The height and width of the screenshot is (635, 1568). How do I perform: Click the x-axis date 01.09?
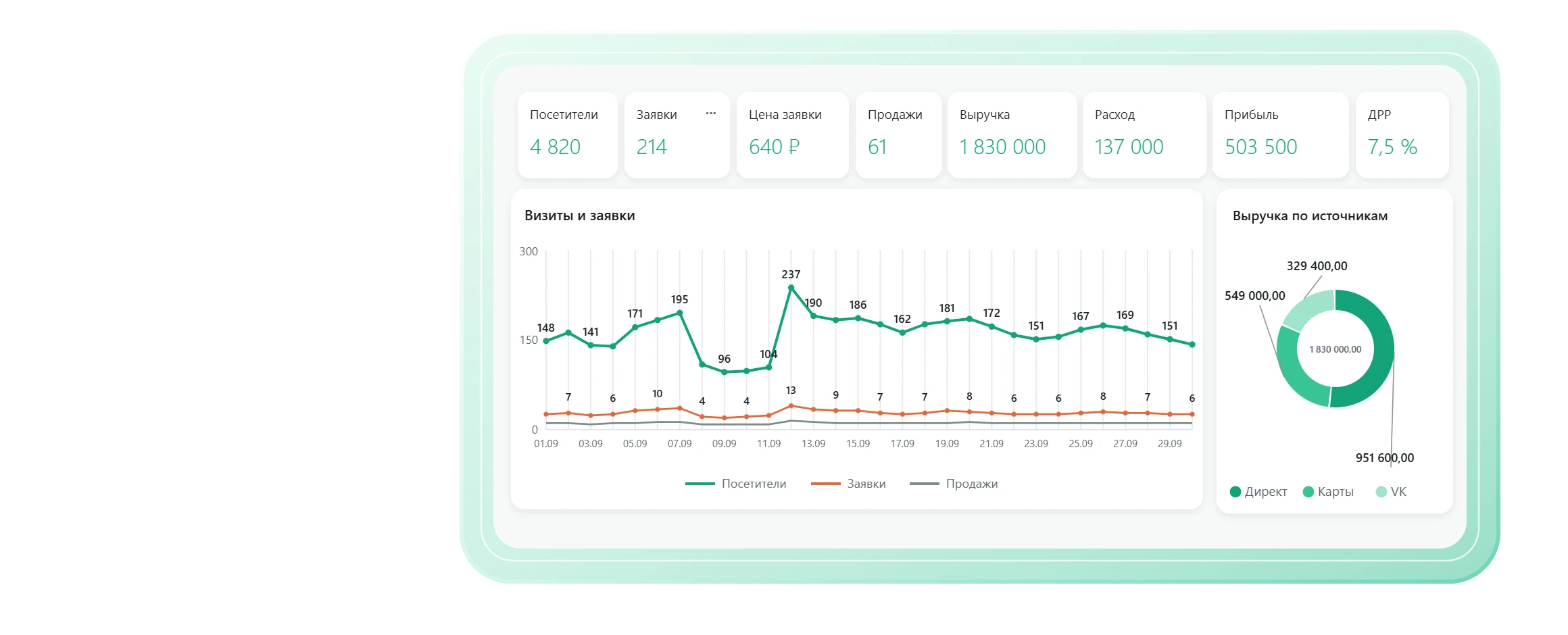click(546, 444)
